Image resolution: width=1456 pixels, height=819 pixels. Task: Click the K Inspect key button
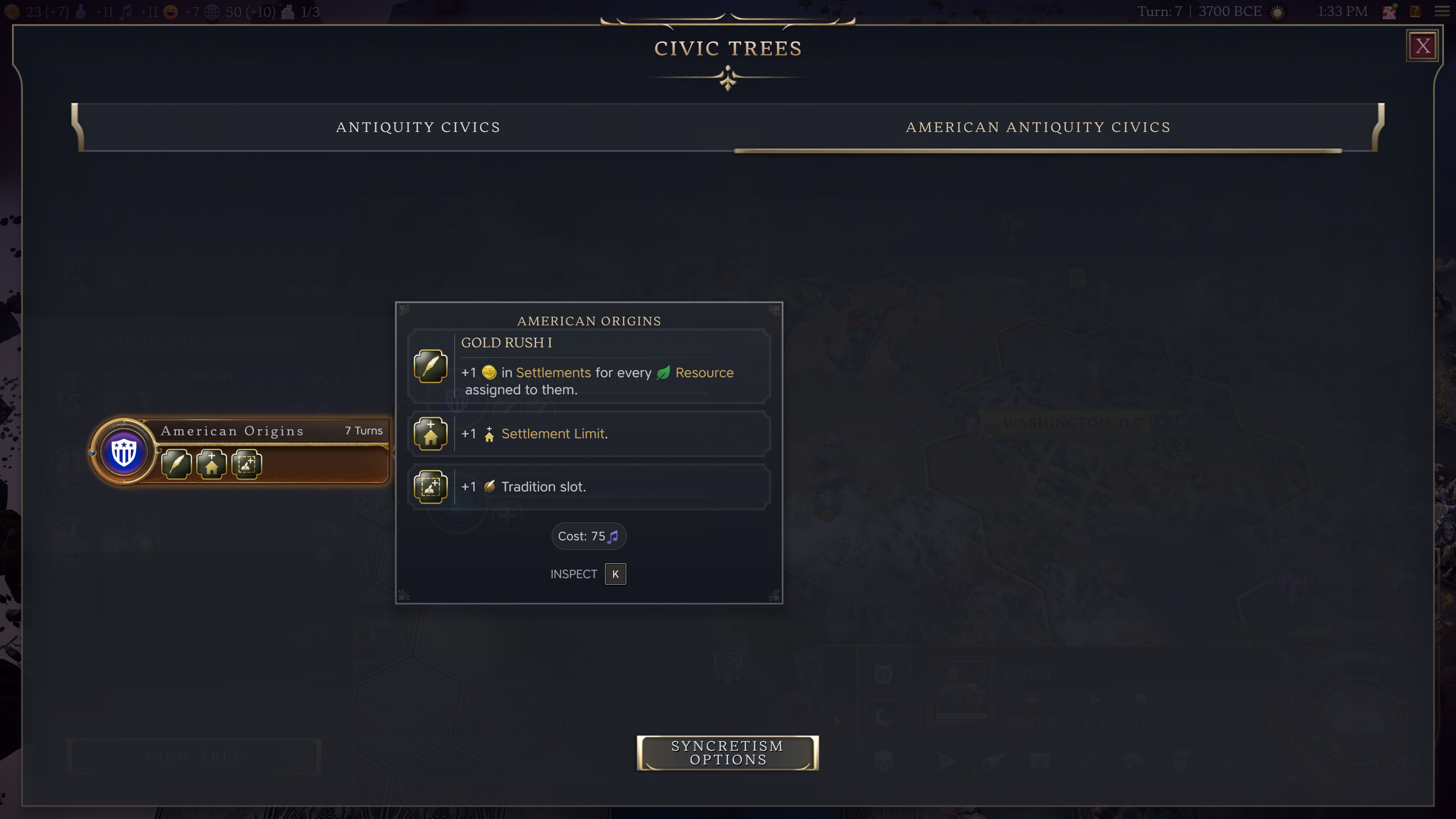[x=615, y=574]
